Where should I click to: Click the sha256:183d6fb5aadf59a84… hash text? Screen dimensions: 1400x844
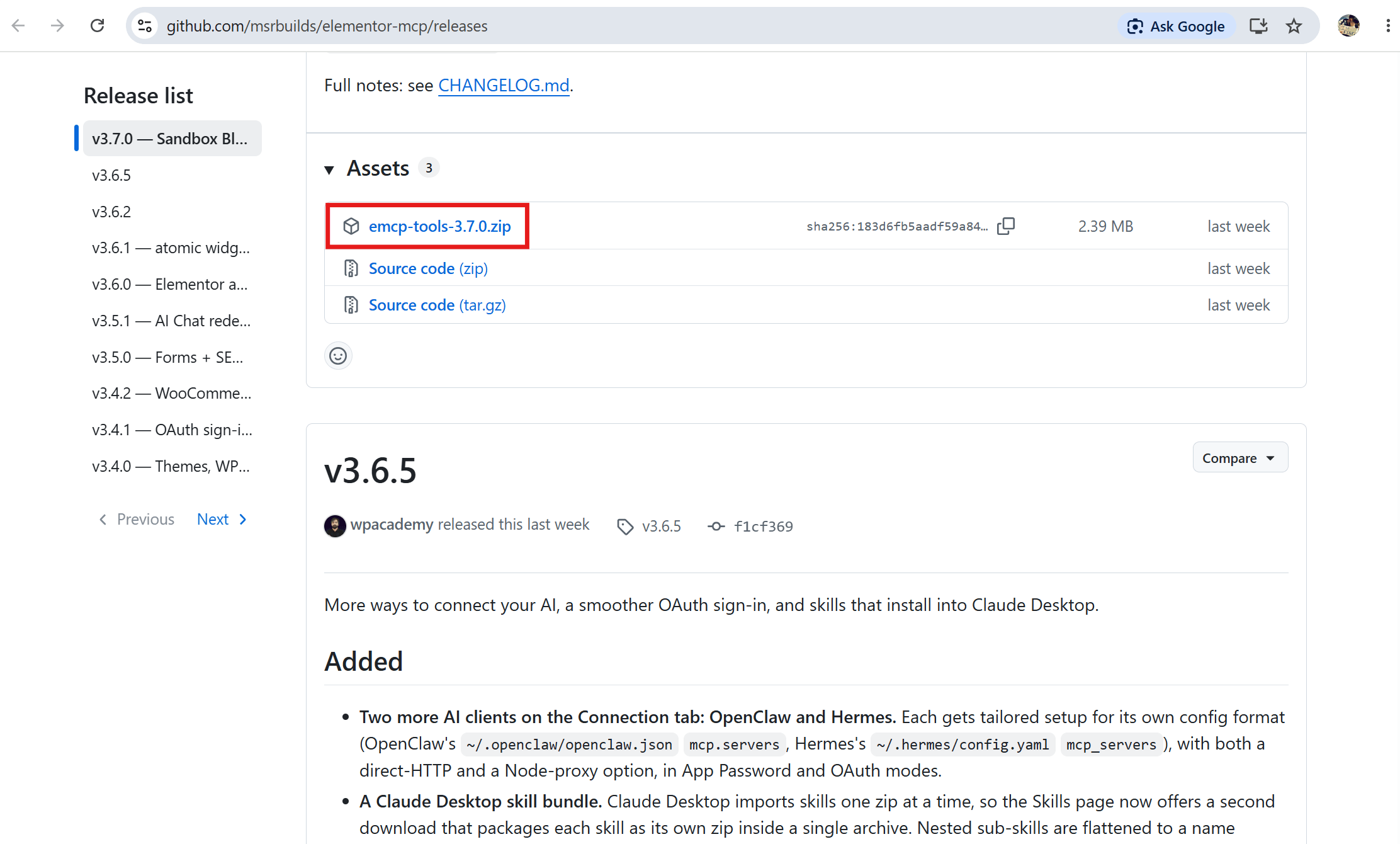[897, 226]
